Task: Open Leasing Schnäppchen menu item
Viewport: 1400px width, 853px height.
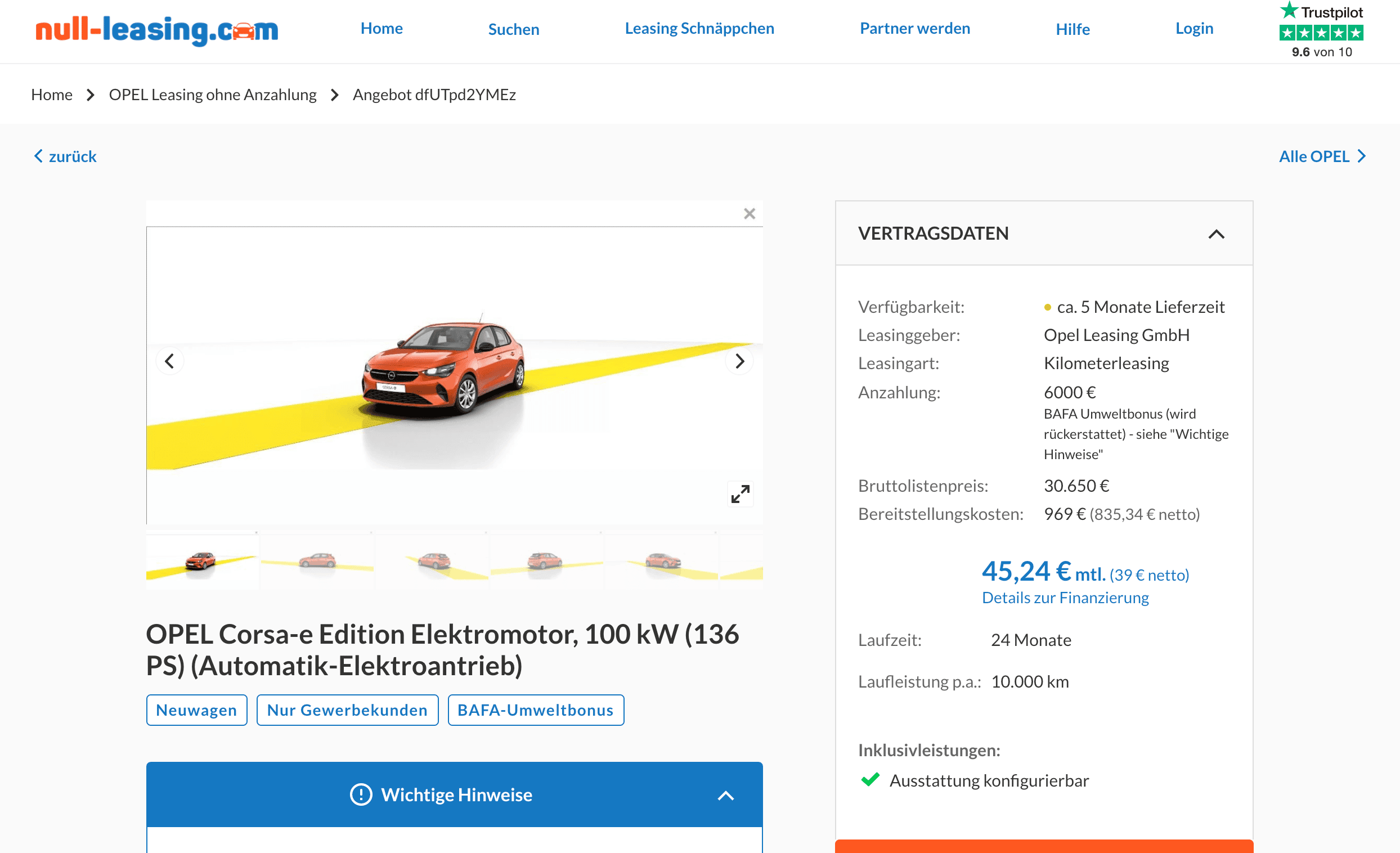Action: (x=699, y=28)
